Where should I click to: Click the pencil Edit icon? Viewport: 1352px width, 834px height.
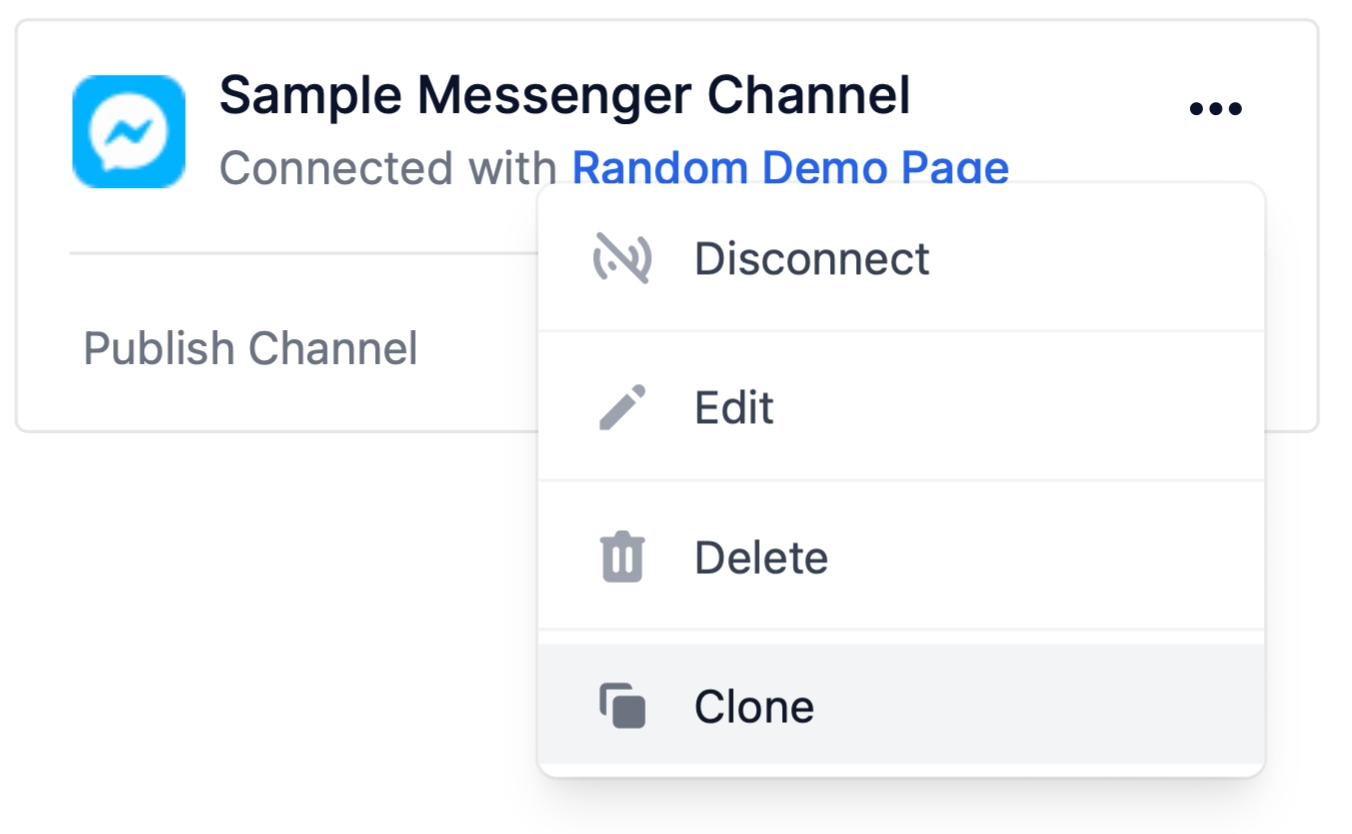pos(622,407)
